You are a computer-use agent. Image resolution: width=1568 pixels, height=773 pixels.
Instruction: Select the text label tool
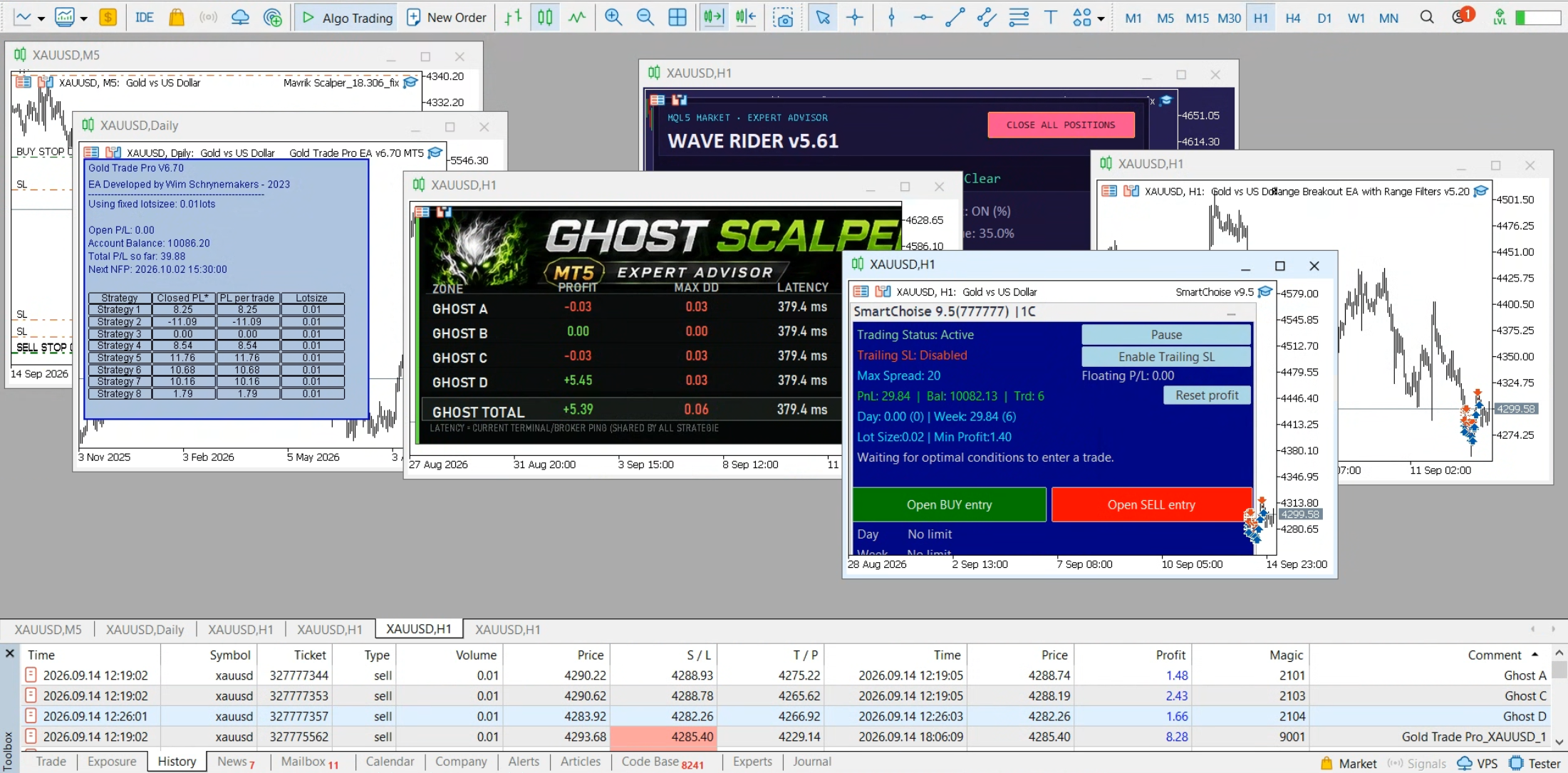click(x=1050, y=17)
